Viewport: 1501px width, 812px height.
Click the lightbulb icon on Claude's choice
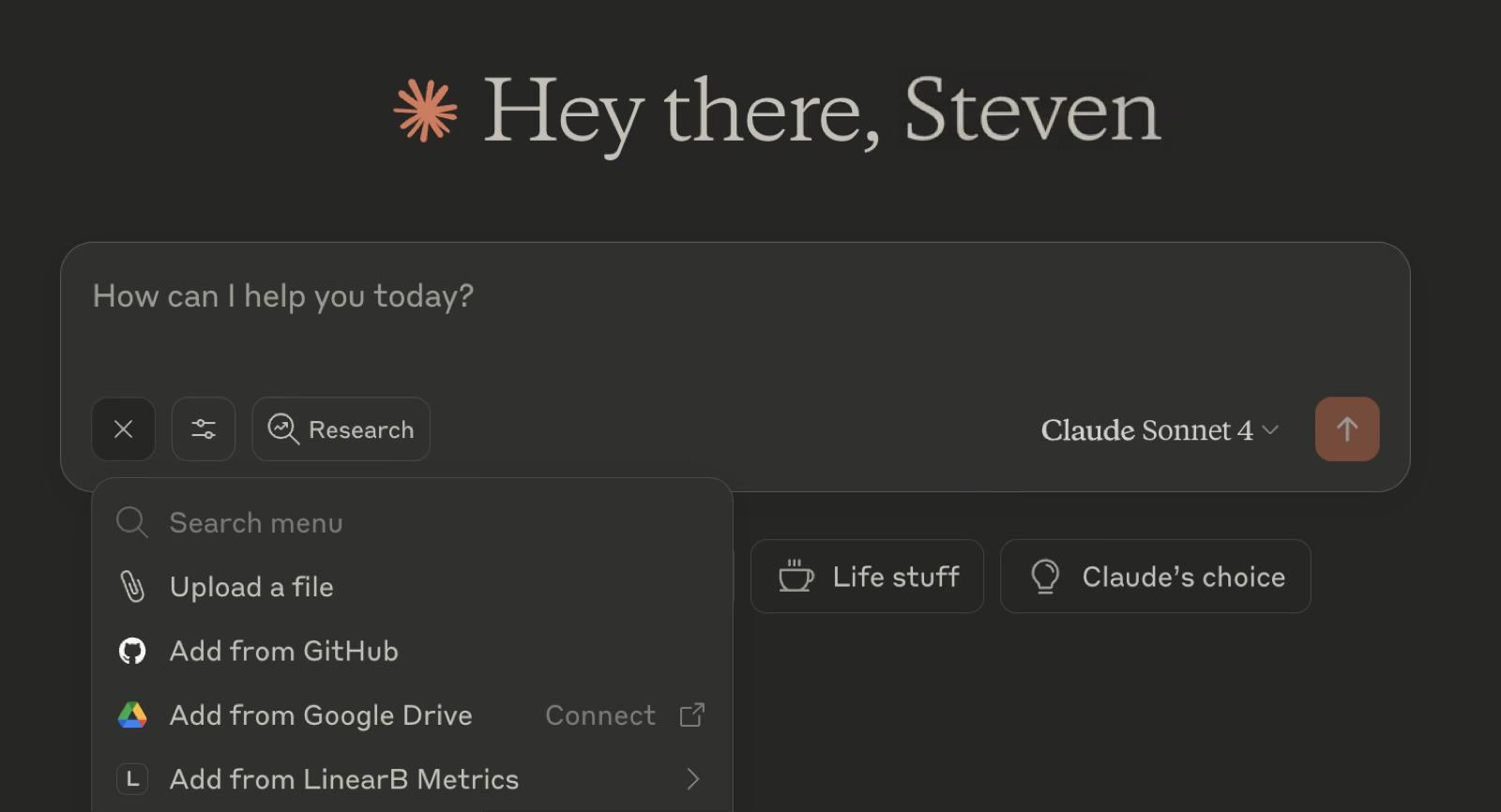1045,577
